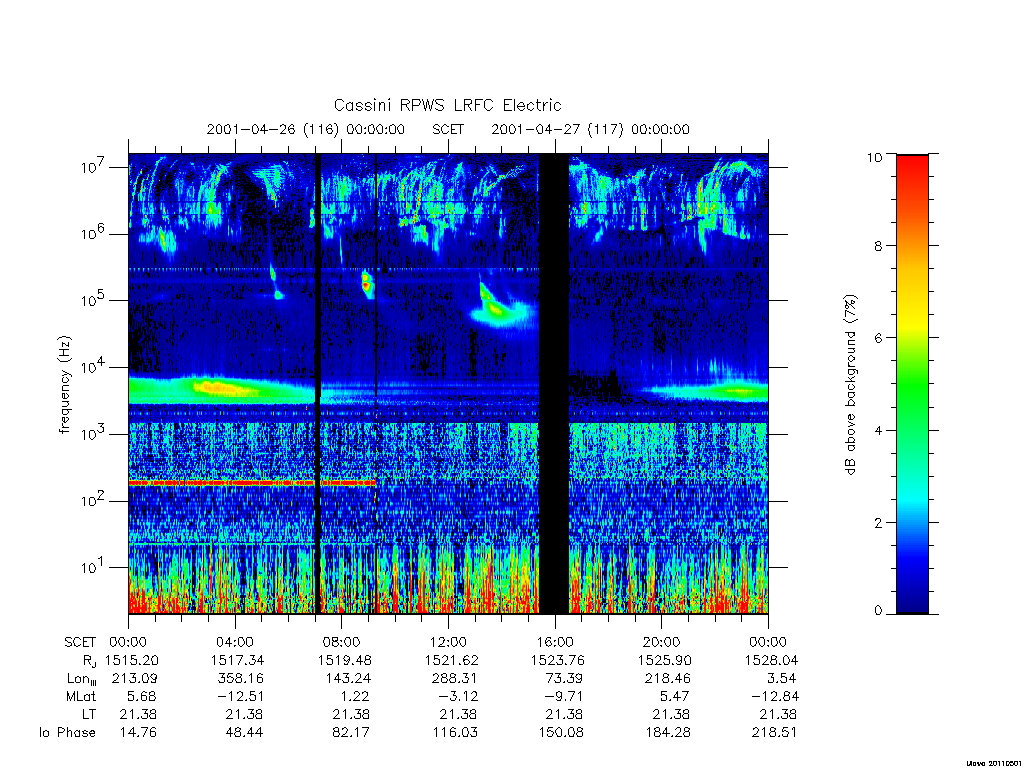The width and height of the screenshot is (1024, 768).
Task: Click the 10^7 frequency tick label
Action: (x=95, y=166)
